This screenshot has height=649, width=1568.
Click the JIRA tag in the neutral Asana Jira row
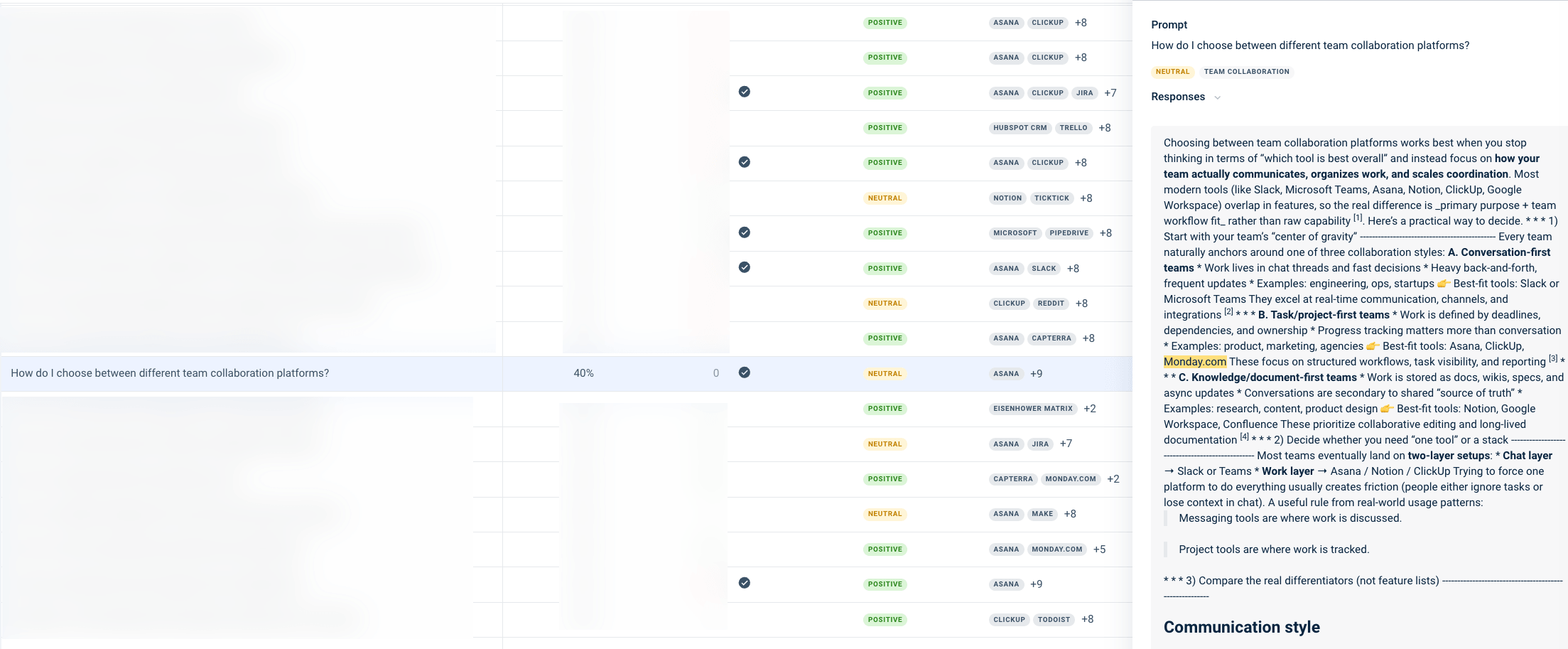1040,444
